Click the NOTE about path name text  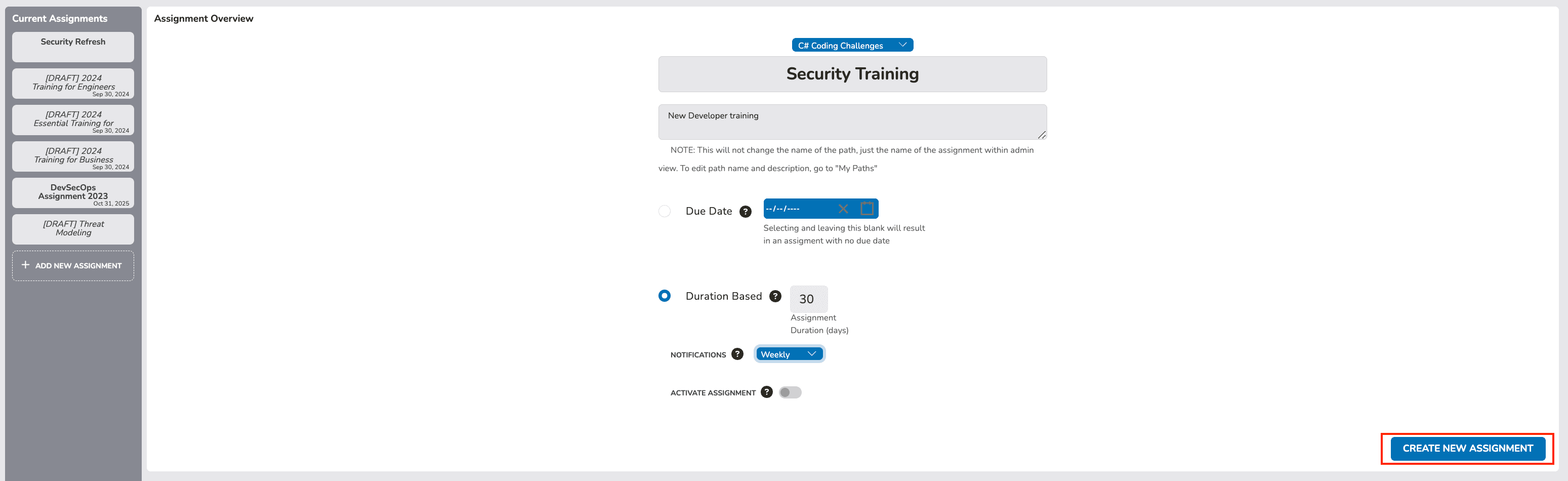pos(846,159)
